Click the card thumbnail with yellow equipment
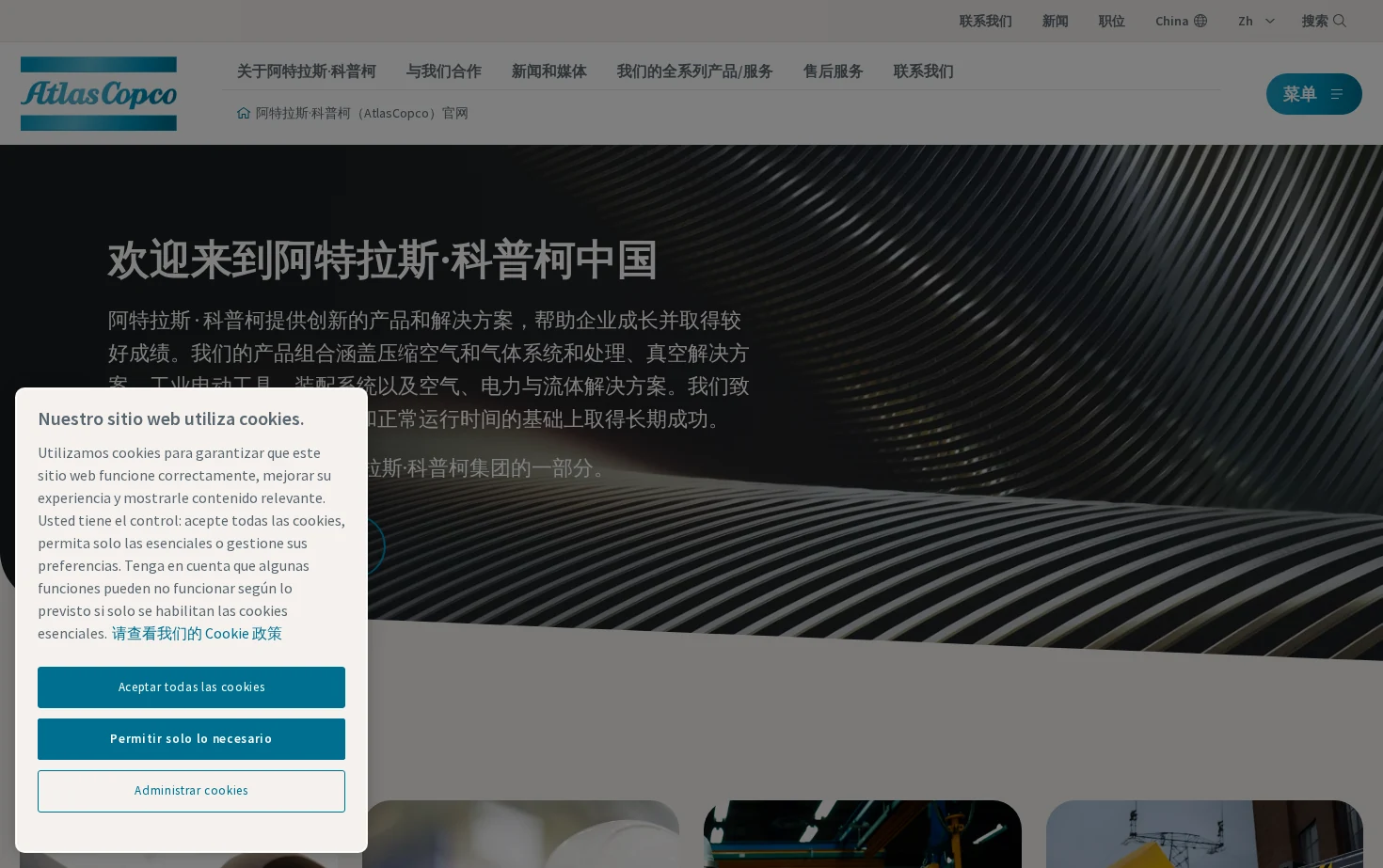 tap(1204, 834)
